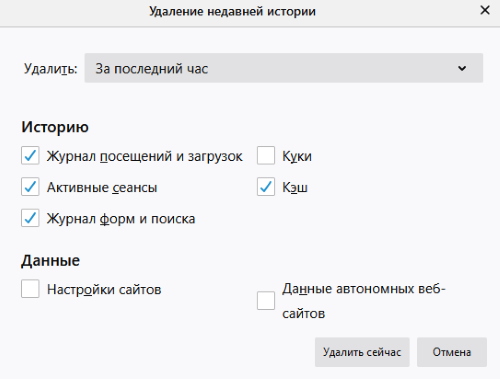
Task: Click the Историю section heading
Action: [55, 127]
